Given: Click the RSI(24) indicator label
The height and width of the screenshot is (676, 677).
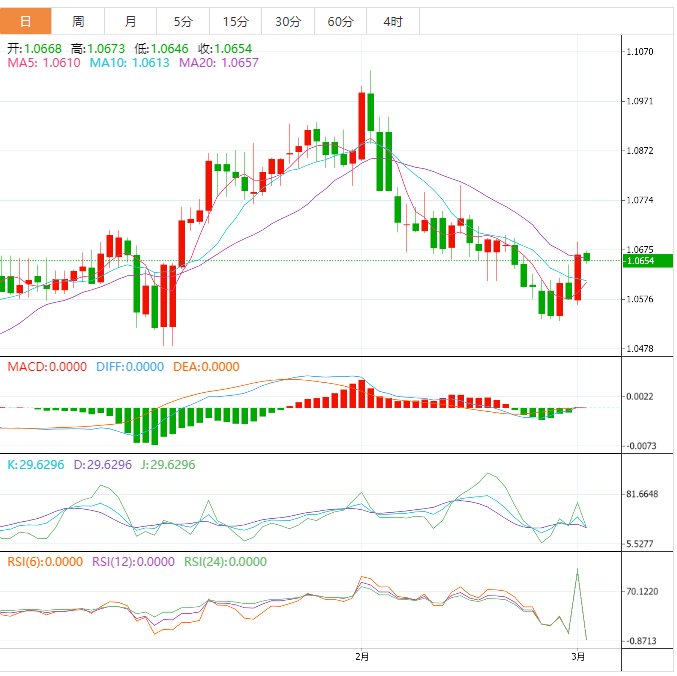Looking at the screenshot, I should pyautogui.click(x=226, y=562).
